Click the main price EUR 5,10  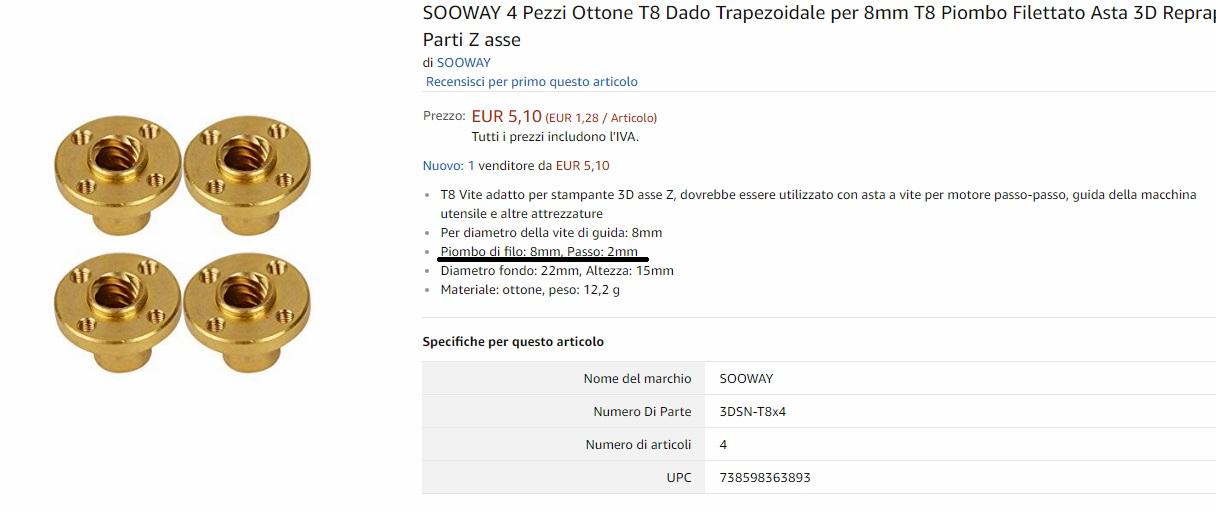(x=506, y=116)
